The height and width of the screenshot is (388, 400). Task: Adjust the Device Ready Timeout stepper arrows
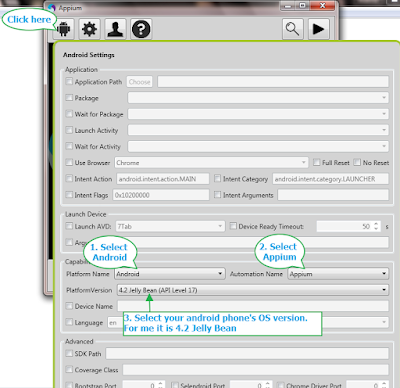[x=376, y=226]
